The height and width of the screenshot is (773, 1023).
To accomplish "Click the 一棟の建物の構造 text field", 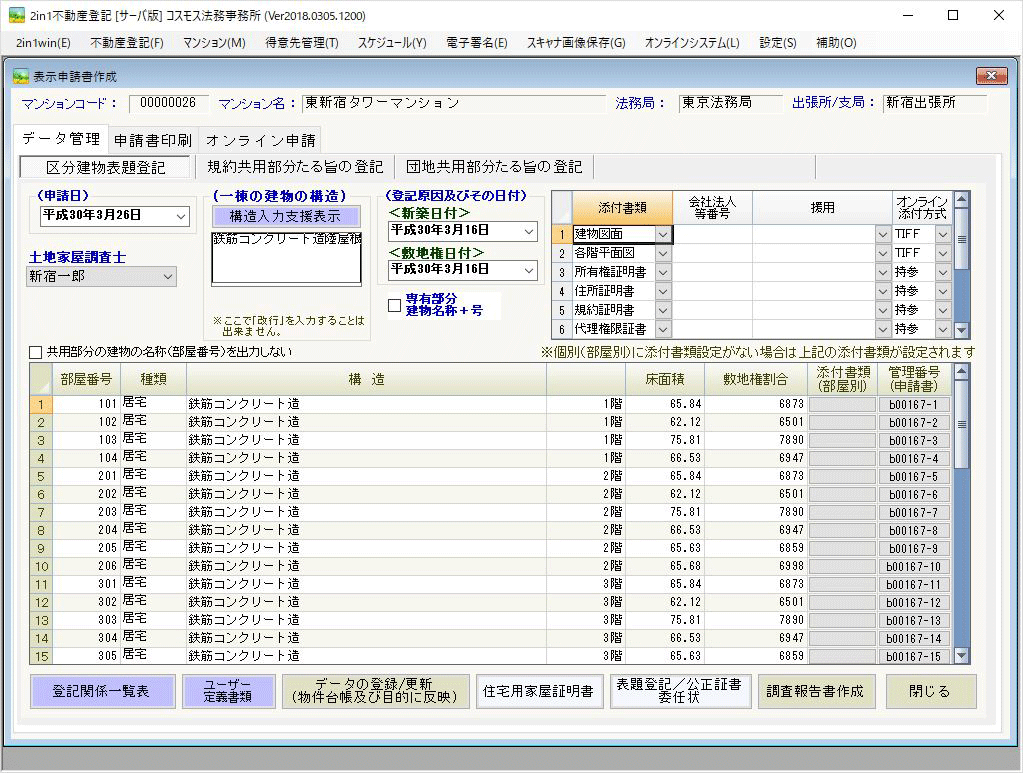I will click(x=285, y=257).
